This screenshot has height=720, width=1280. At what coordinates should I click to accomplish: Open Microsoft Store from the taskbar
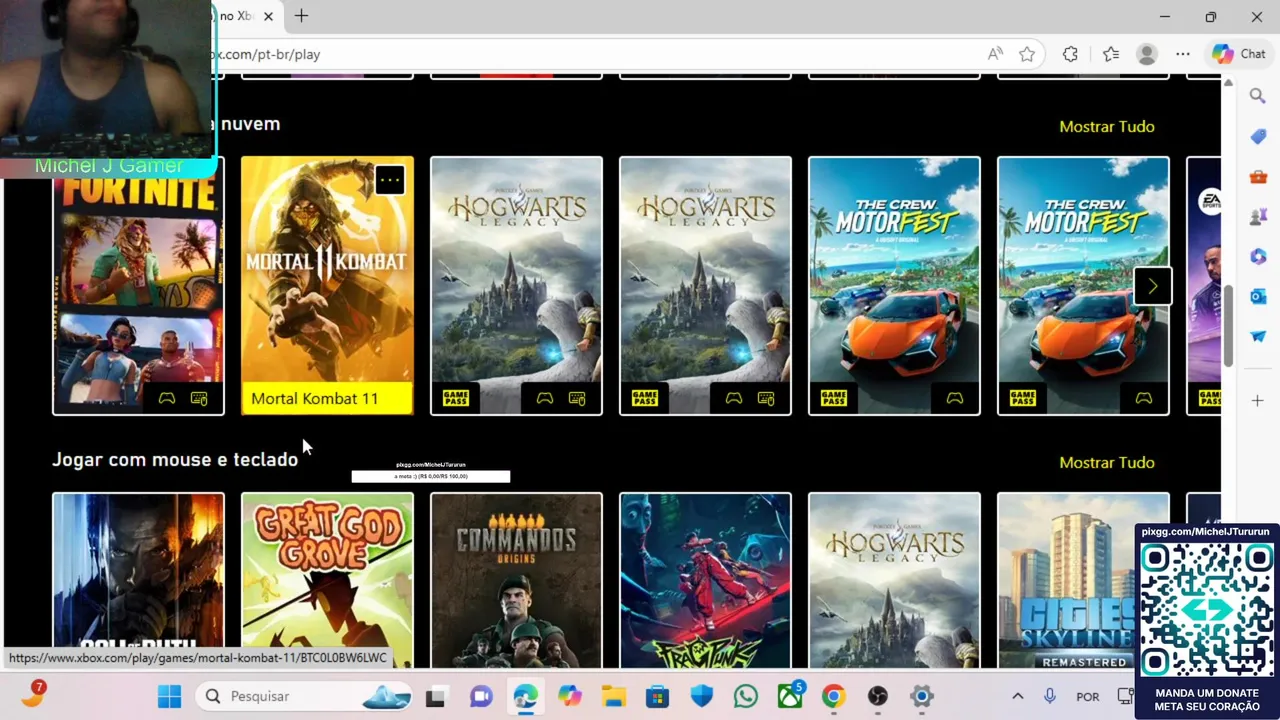(x=657, y=696)
